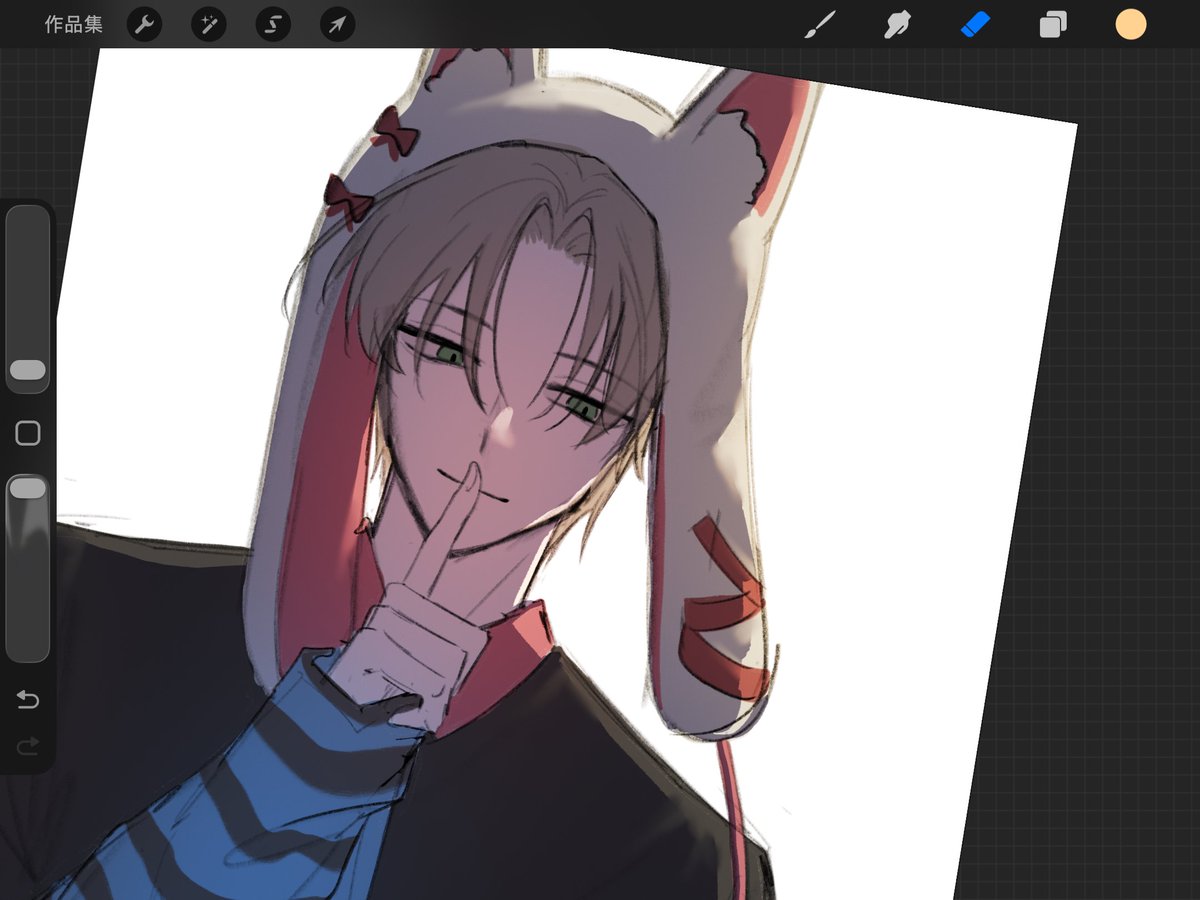1200x900 pixels.
Task: Select the Transform arrow tool
Action: [x=337, y=24]
